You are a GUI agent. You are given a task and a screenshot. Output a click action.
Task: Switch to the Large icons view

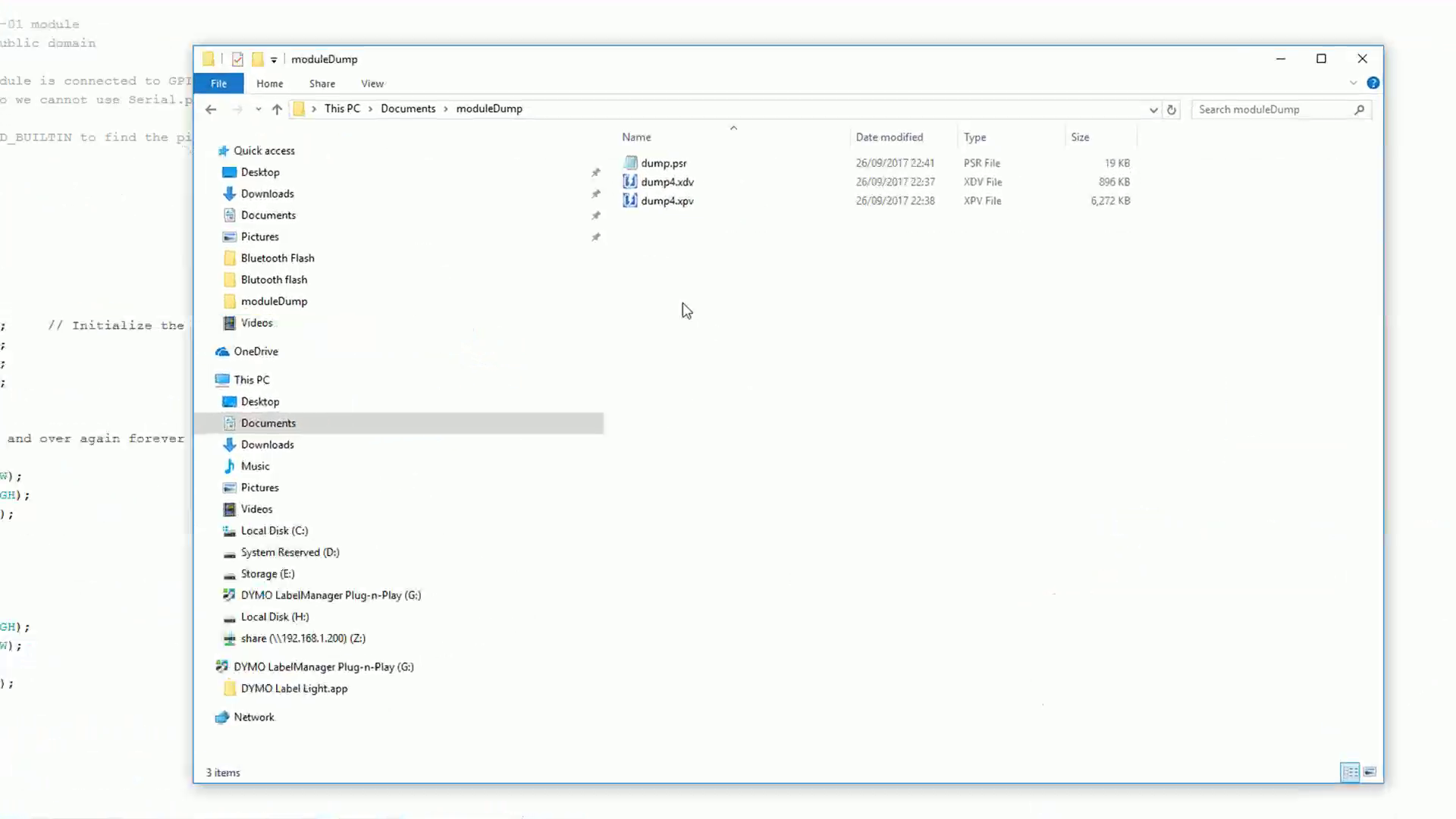pyautogui.click(x=1370, y=772)
